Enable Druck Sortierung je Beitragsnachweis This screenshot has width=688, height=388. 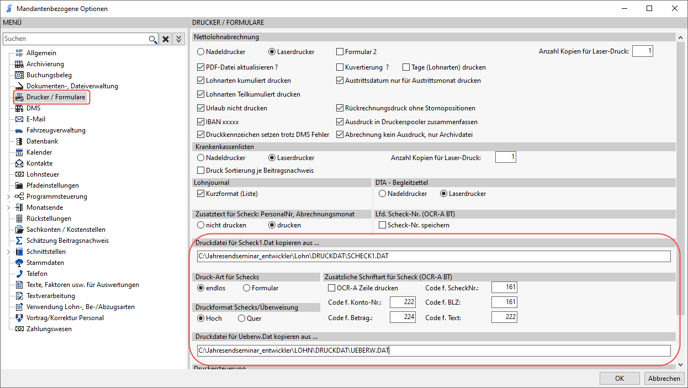coord(201,170)
